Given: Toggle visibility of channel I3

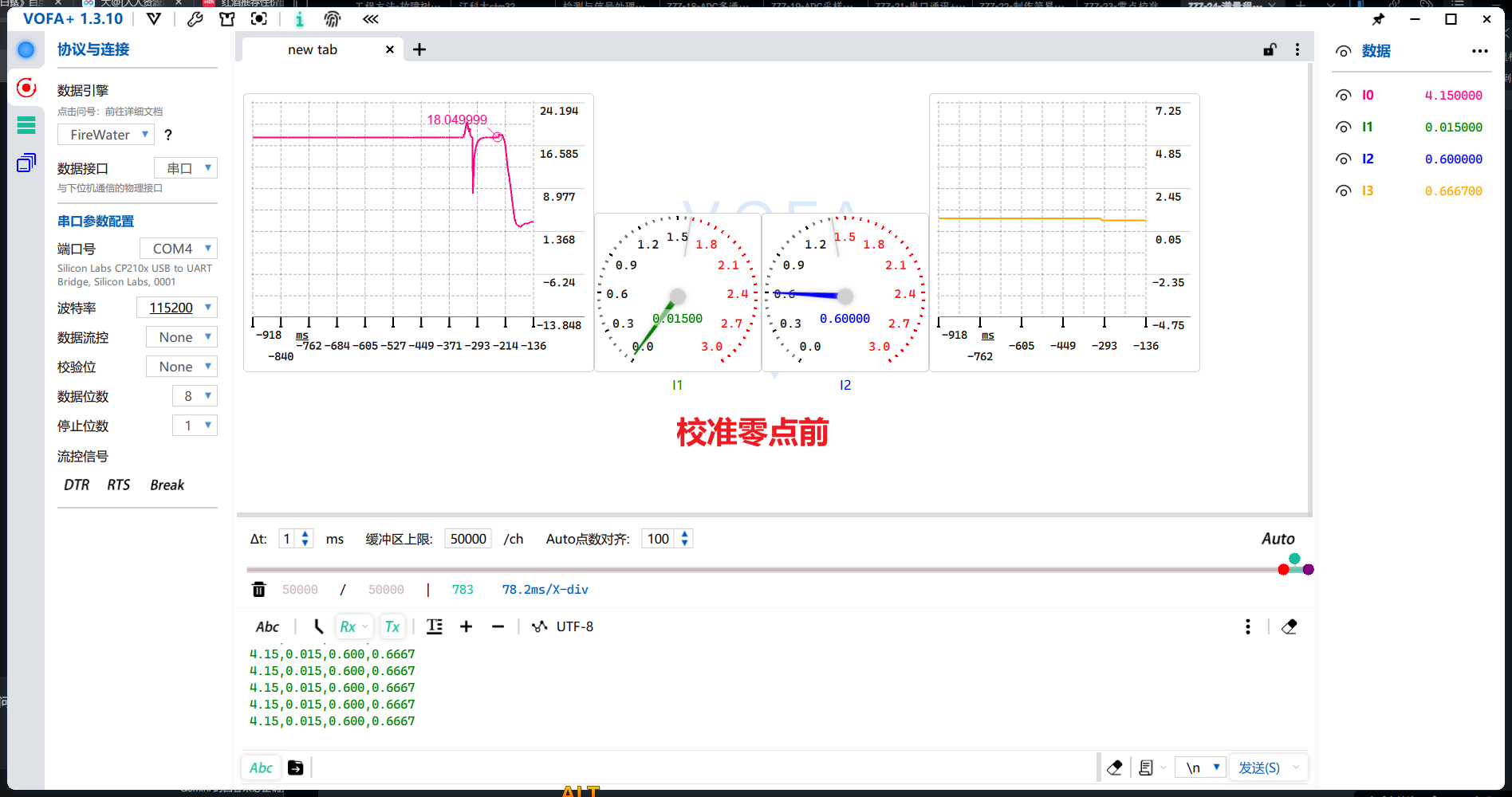Looking at the screenshot, I should coord(1344,191).
